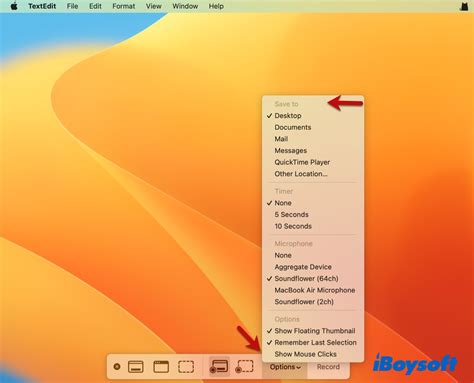This screenshot has height=383, width=474.
Task: Choose Desktop as save location
Action: (x=313, y=116)
